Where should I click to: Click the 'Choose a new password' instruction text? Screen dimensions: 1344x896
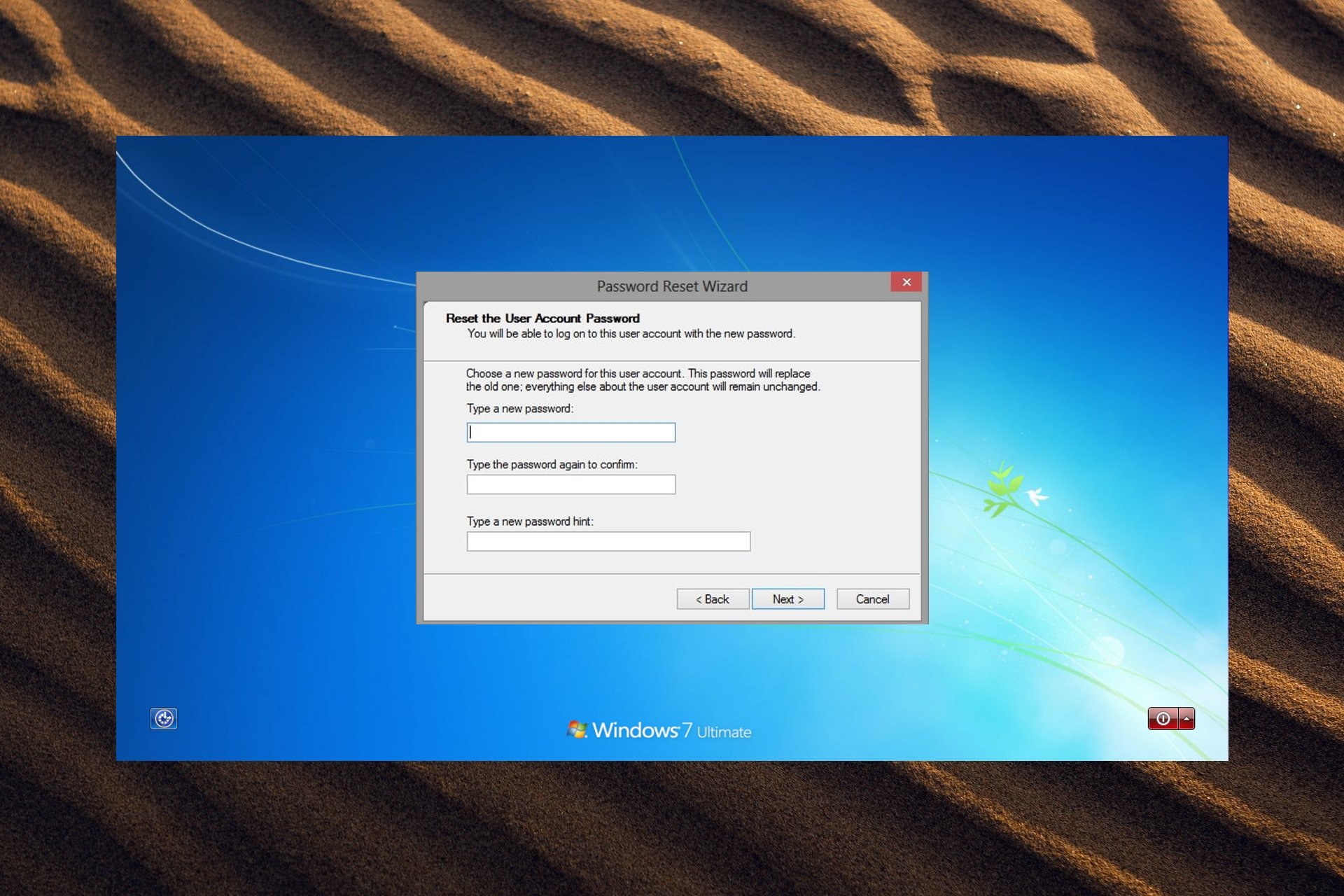point(643,380)
